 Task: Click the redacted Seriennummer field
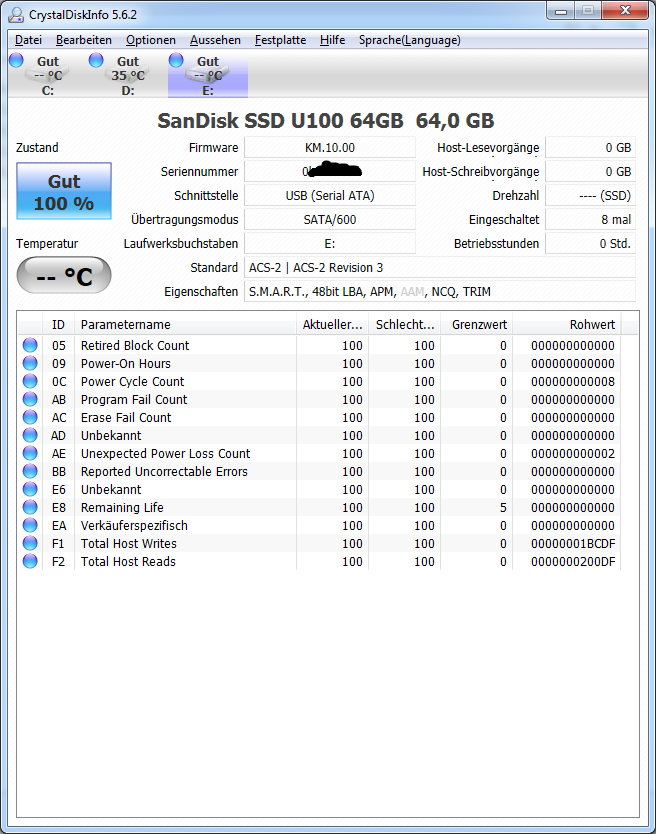coord(330,171)
